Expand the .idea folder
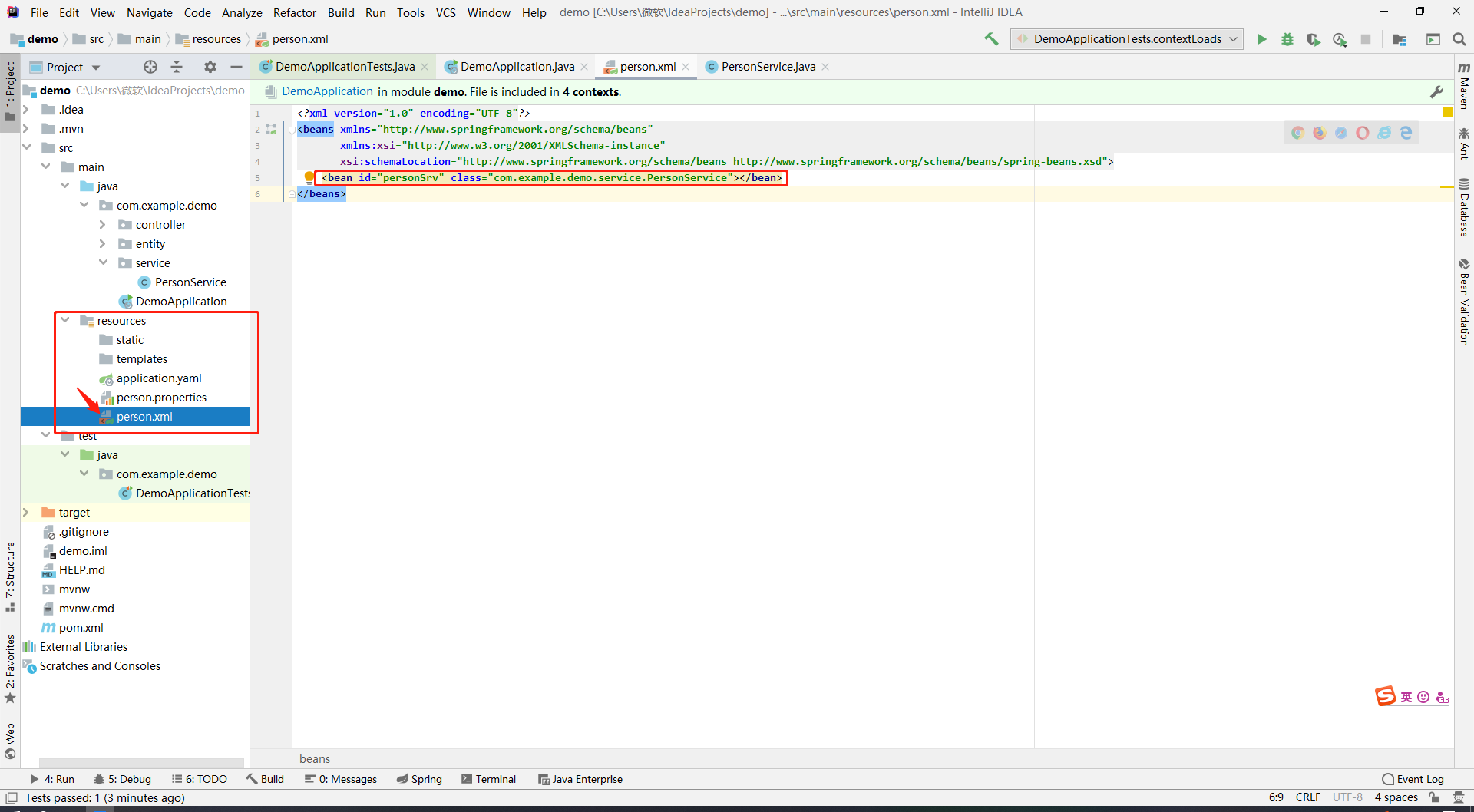This screenshot has width=1474, height=812. [x=27, y=110]
